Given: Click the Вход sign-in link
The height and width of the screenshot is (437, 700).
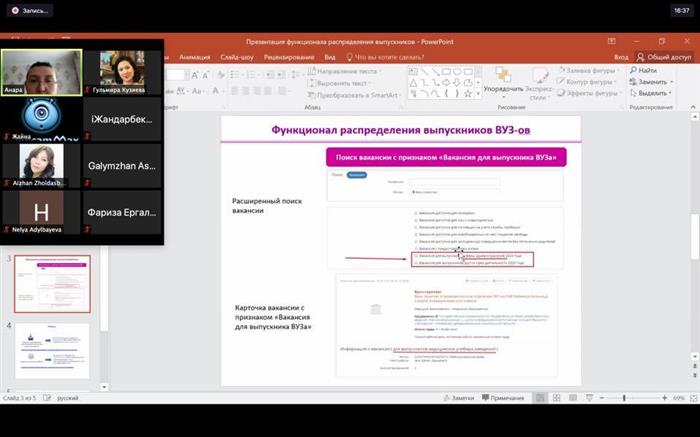Looking at the screenshot, I should 621,57.
